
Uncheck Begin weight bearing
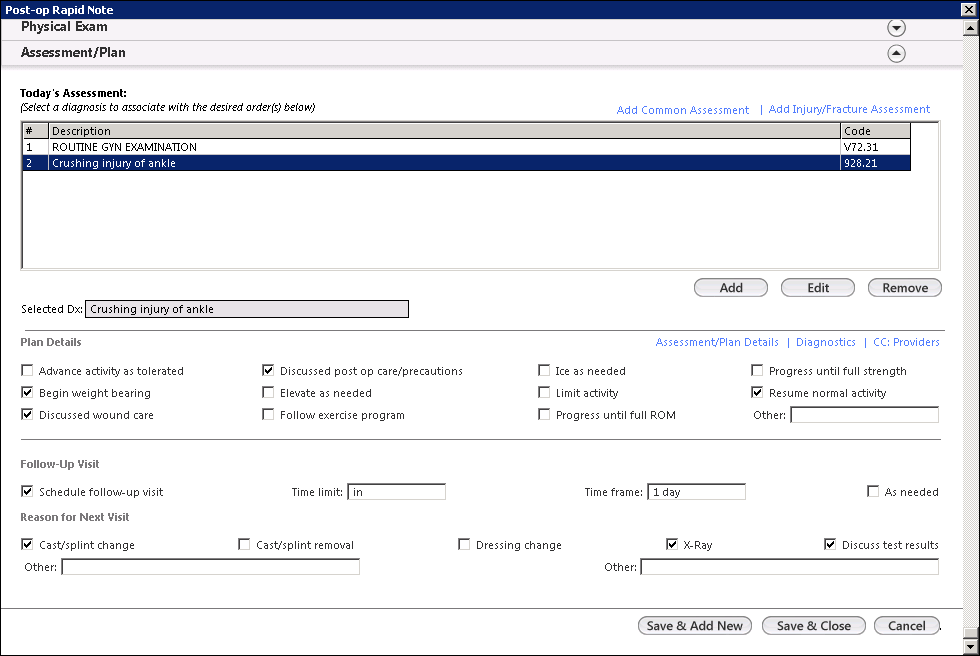27,392
